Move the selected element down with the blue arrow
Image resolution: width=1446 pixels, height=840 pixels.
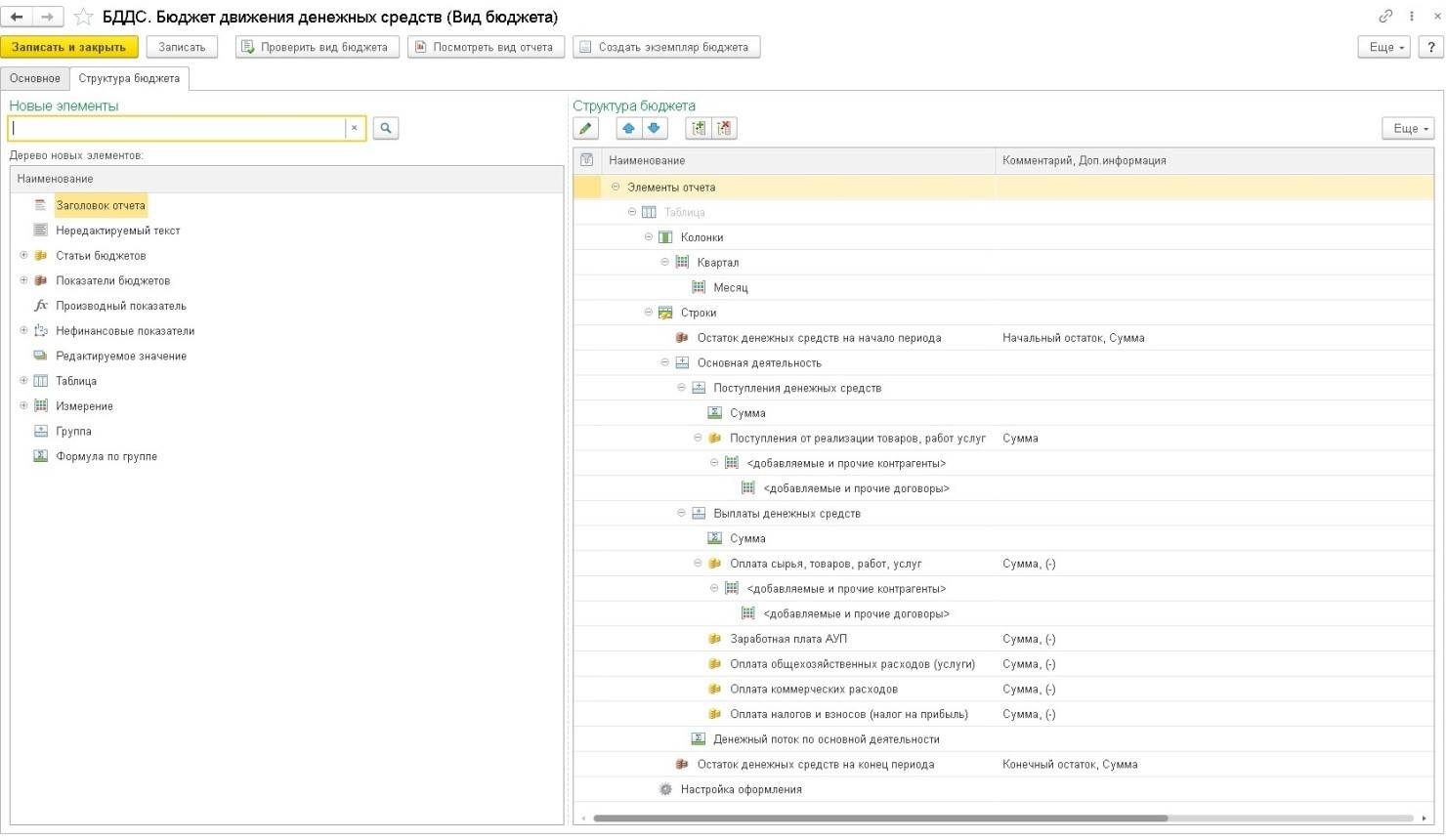654,128
